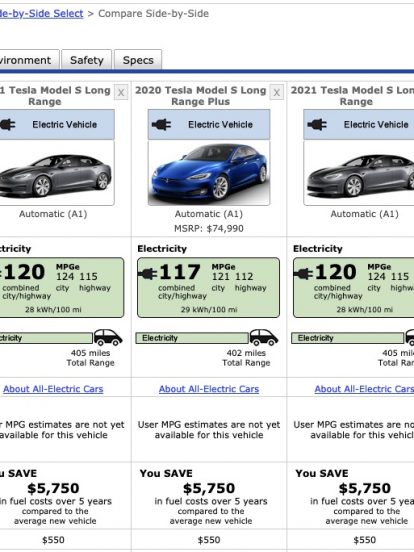Remove the 2020 Tesla Model S column
The width and height of the screenshot is (414, 552).
click(277, 93)
